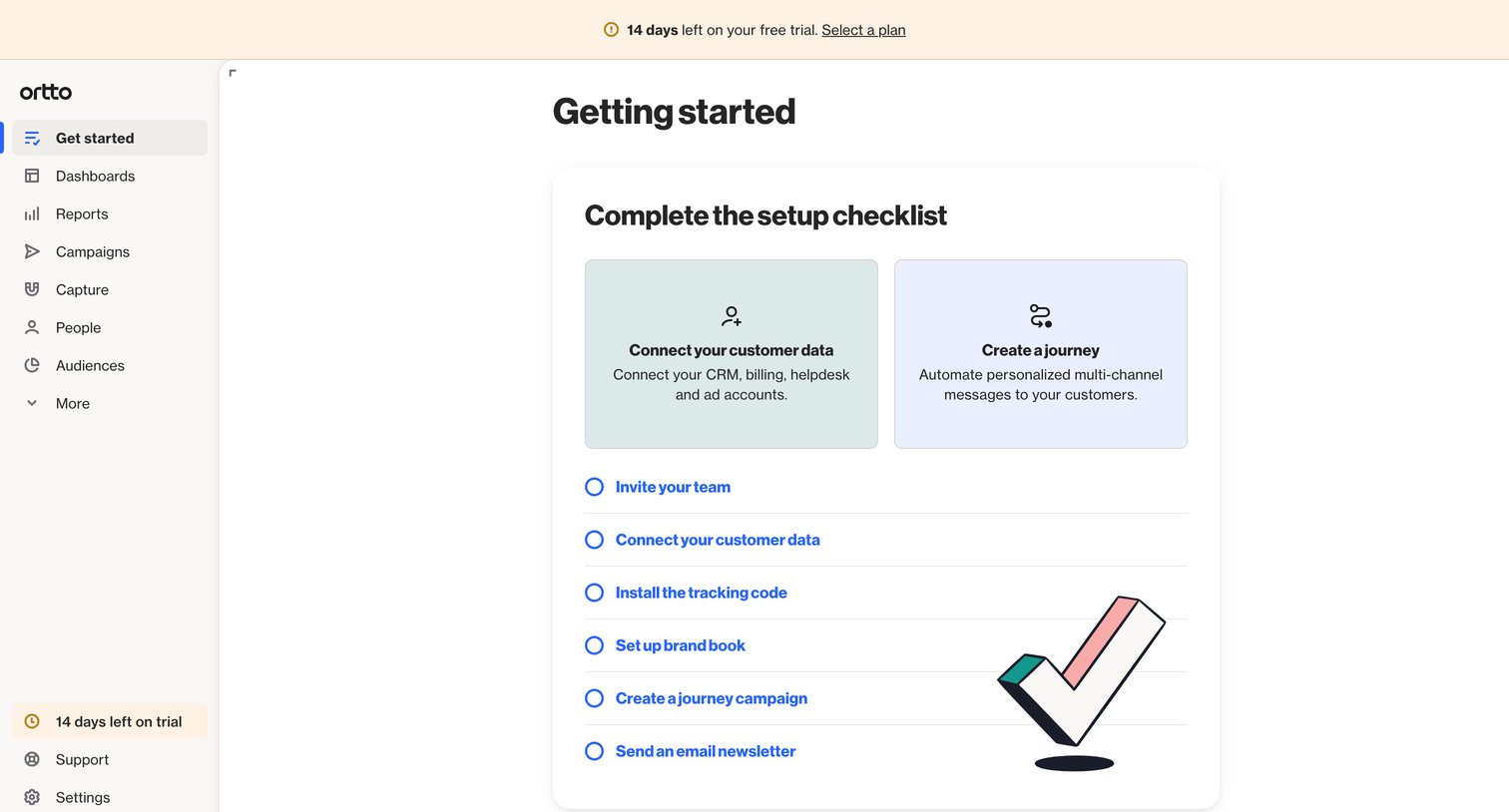The width and height of the screenshot is (1509, 812).
Task: Follow the Select a plan link
Action: [863, 30]
